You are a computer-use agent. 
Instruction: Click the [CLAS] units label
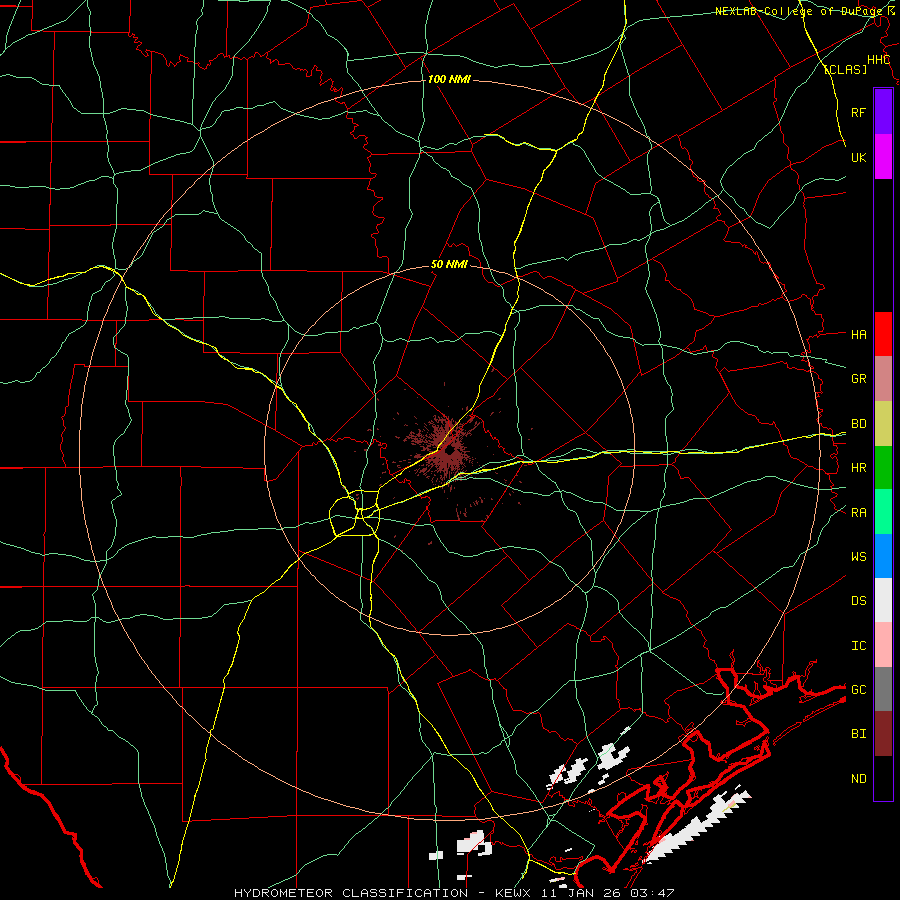tap(845, 69)
